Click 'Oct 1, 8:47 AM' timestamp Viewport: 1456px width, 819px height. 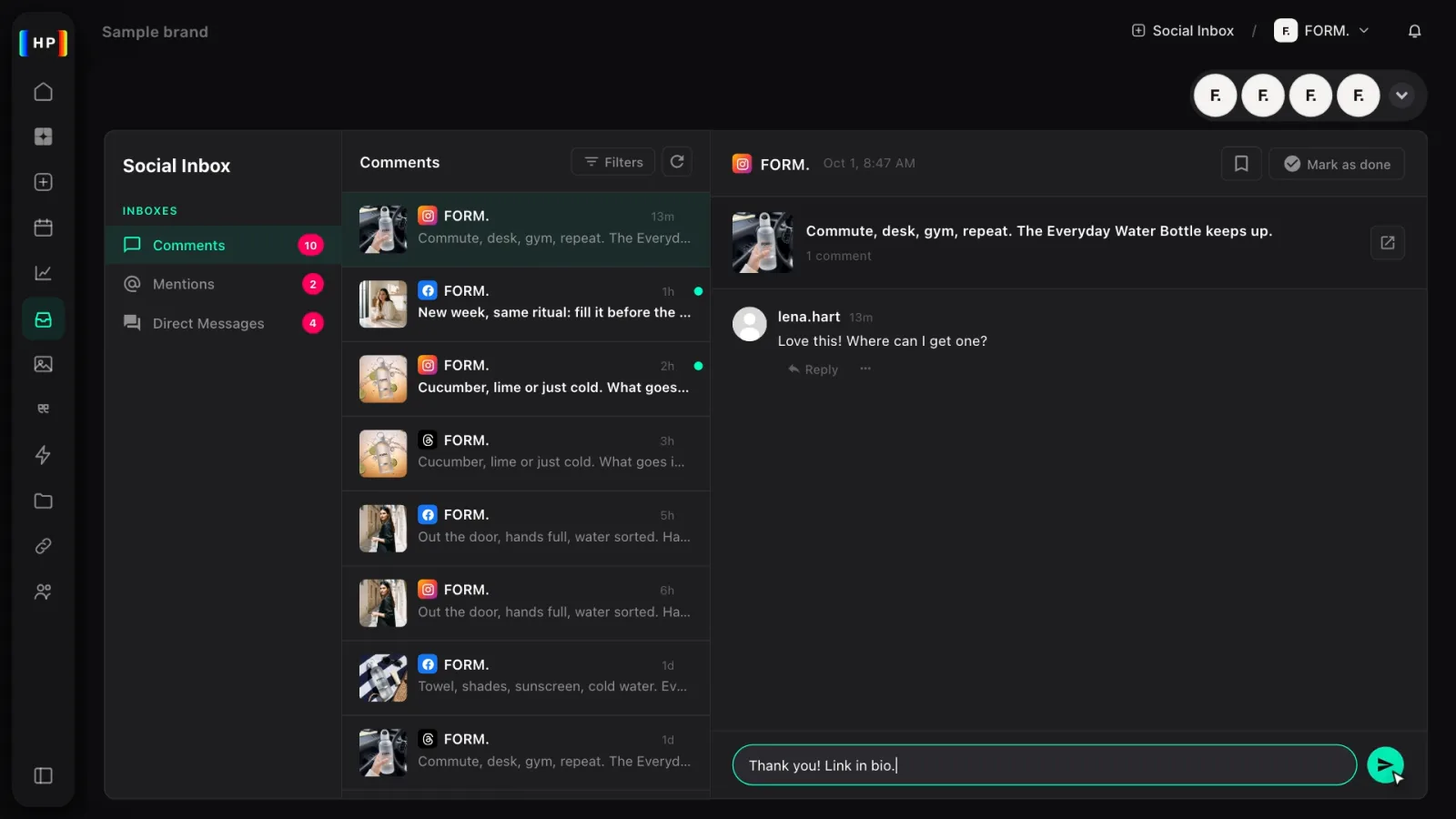pos(869,163)
